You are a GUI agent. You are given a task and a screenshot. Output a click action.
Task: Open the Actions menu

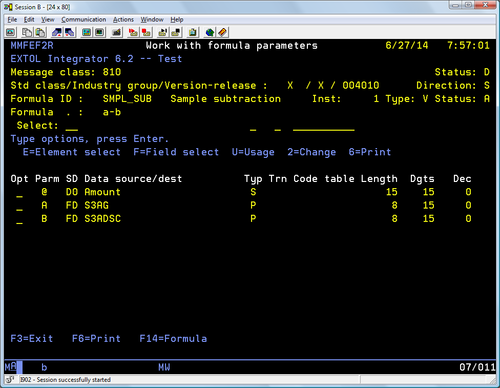click(123, 20)
